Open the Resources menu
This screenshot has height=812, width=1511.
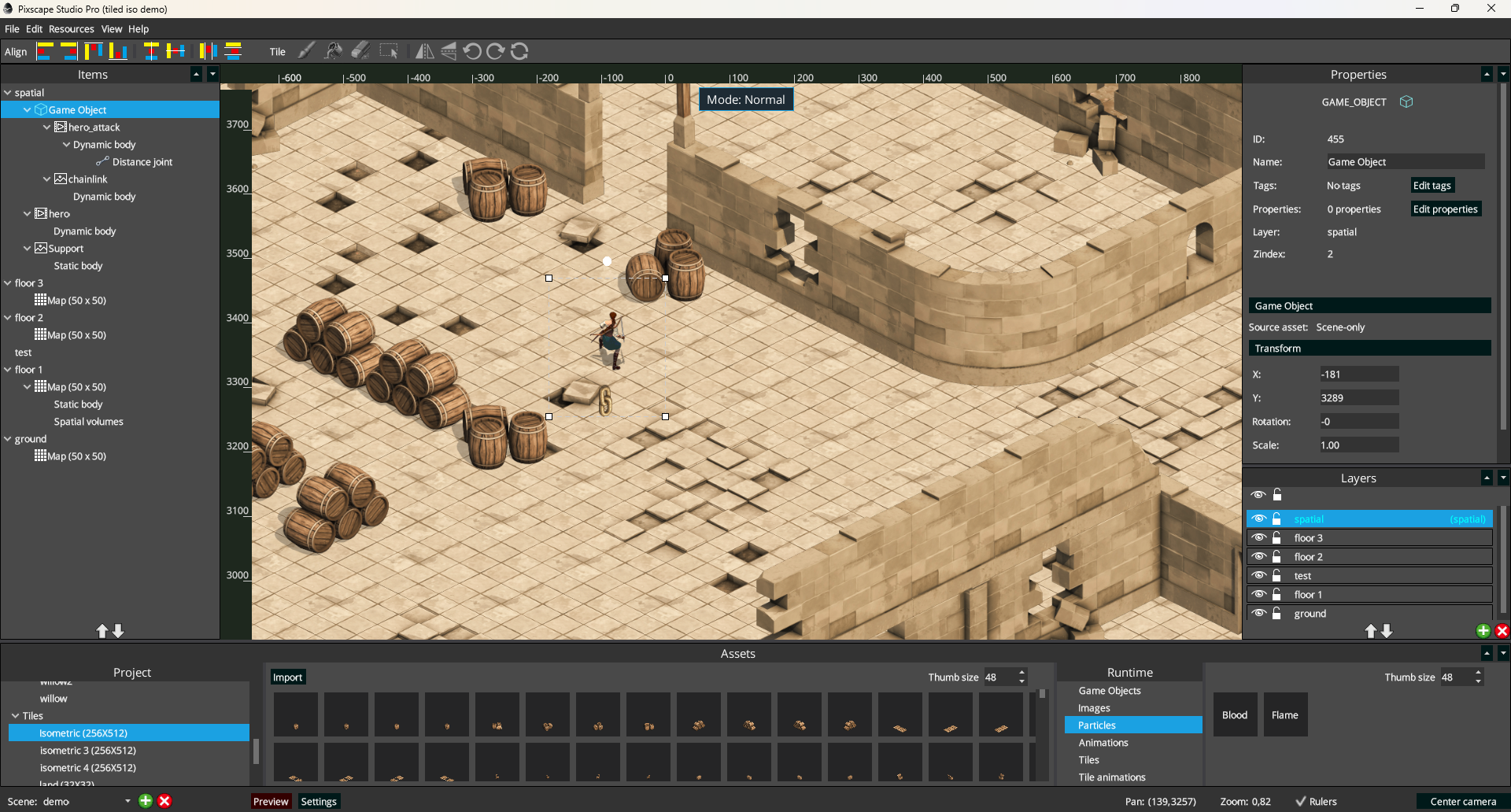72,29
